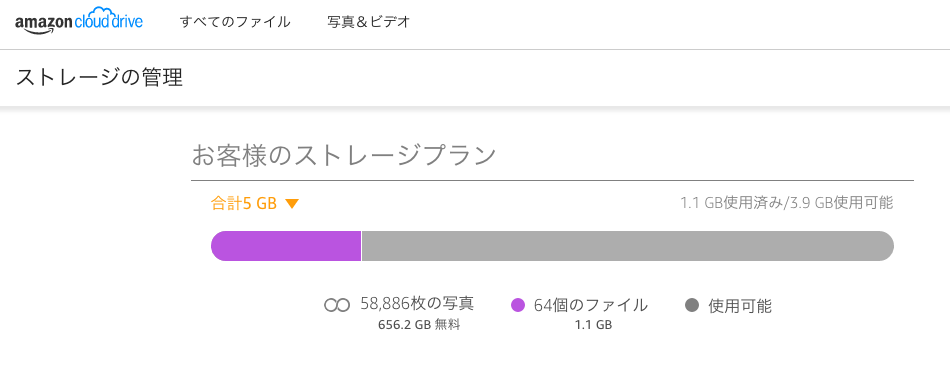Click the お客様のストレージプラン section title
The height and width of the screenshot is (376, 950).
344,156
